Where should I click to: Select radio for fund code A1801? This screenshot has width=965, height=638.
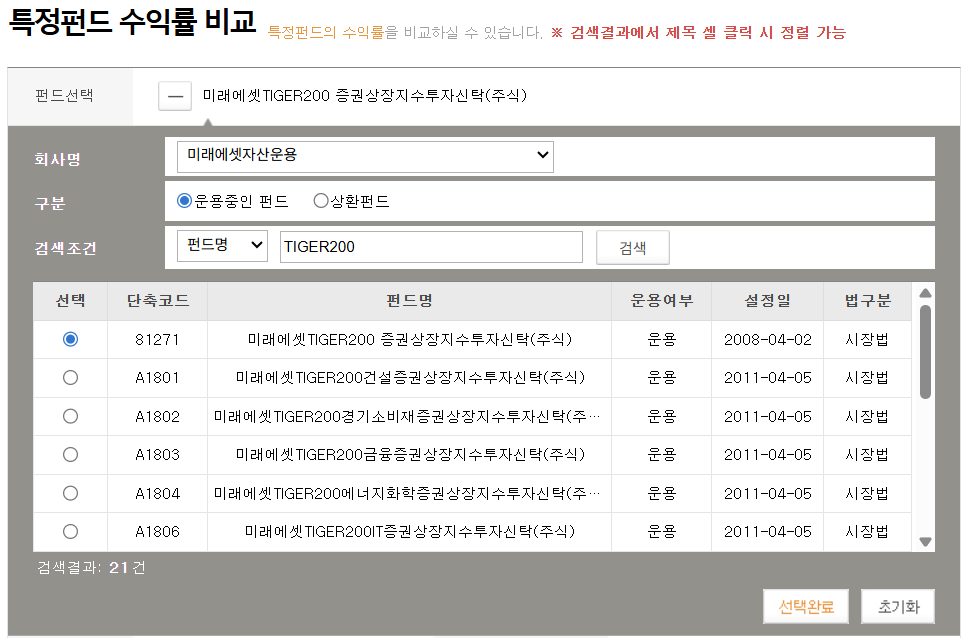click(71, 378)
